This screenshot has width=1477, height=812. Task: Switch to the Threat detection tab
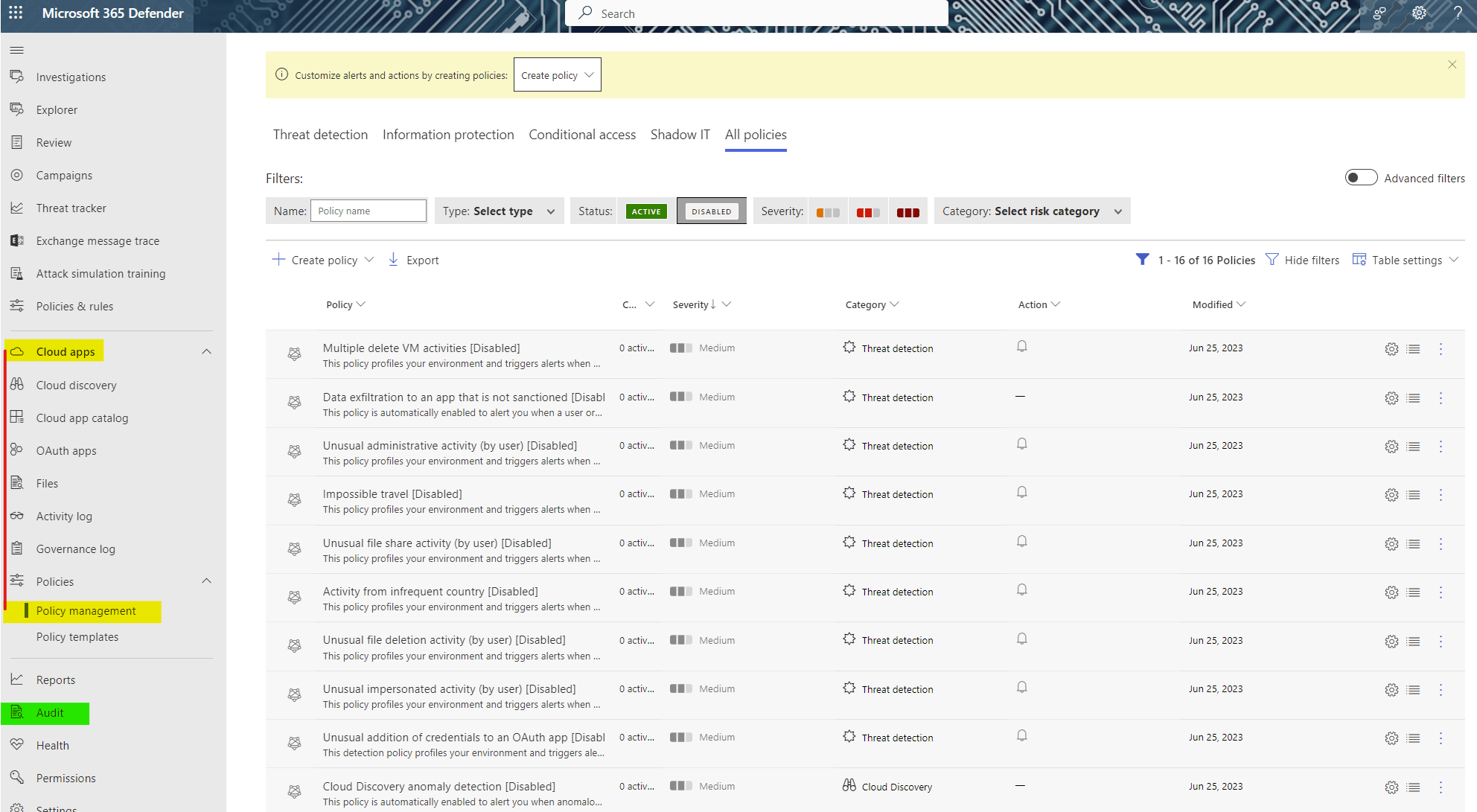(320, 135)
